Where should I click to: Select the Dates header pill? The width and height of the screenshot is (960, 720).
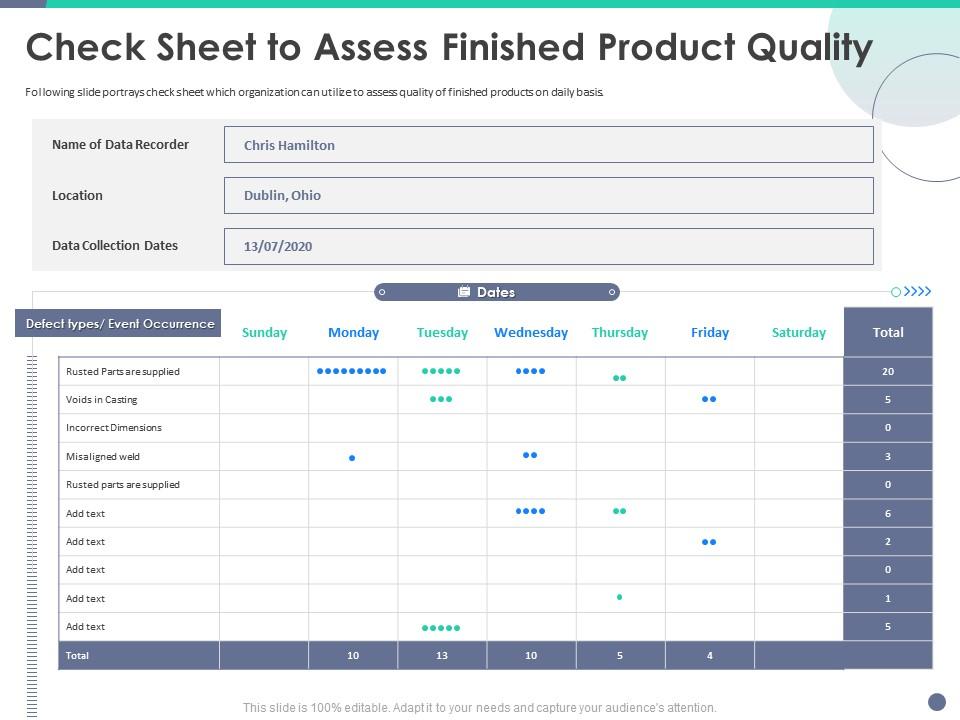497,292
